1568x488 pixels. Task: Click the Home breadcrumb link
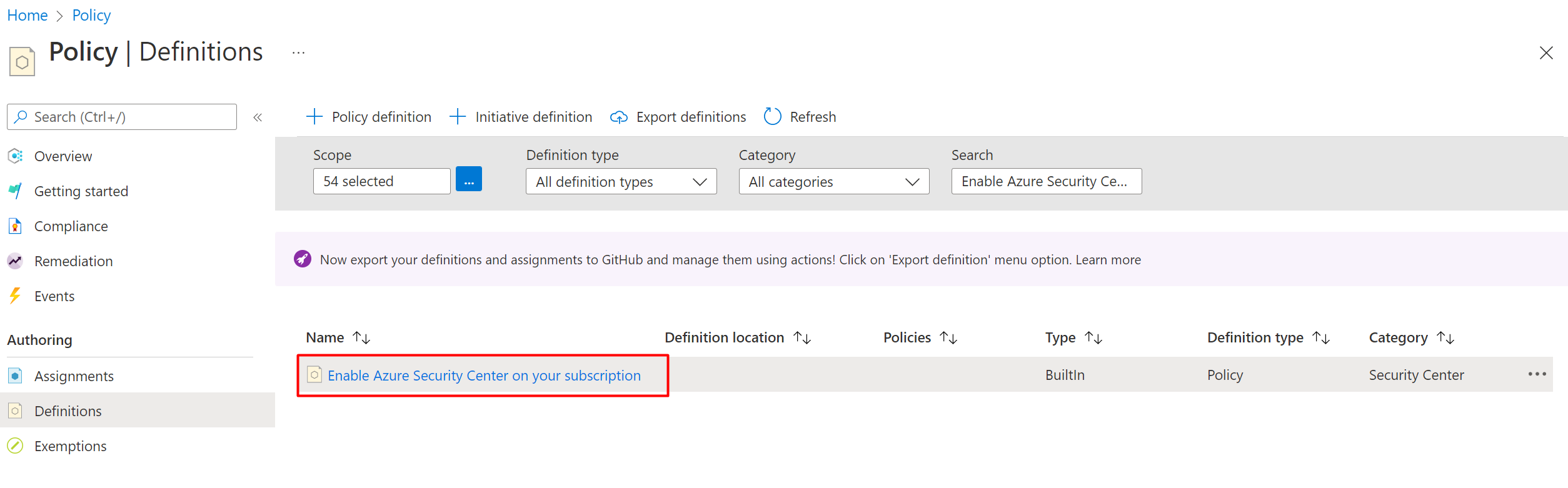28,15
